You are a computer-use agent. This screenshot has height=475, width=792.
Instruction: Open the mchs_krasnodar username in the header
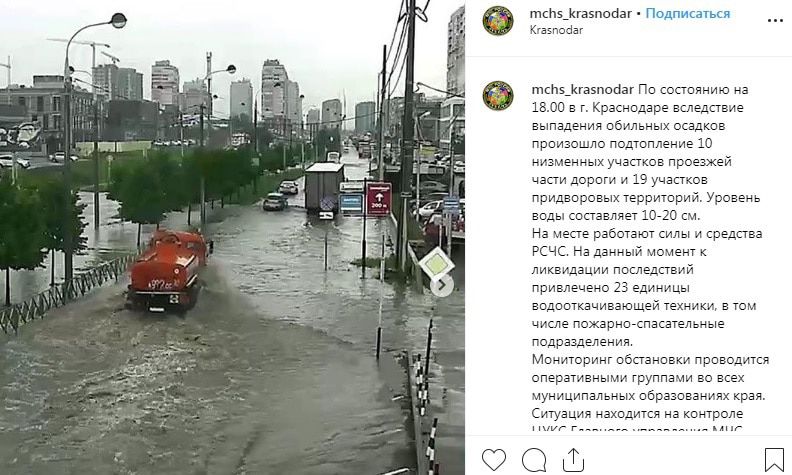point(580,13)
